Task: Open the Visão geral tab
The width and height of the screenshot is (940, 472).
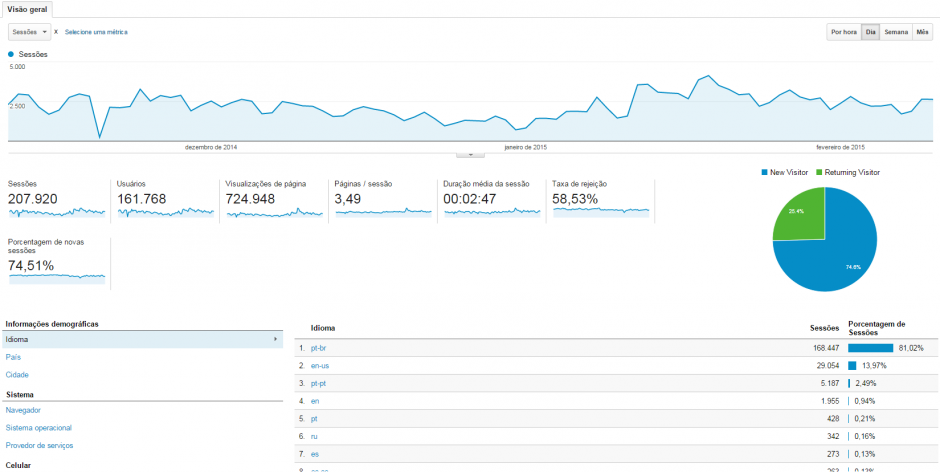Action: pyautogui.click(x=26, y=9)
